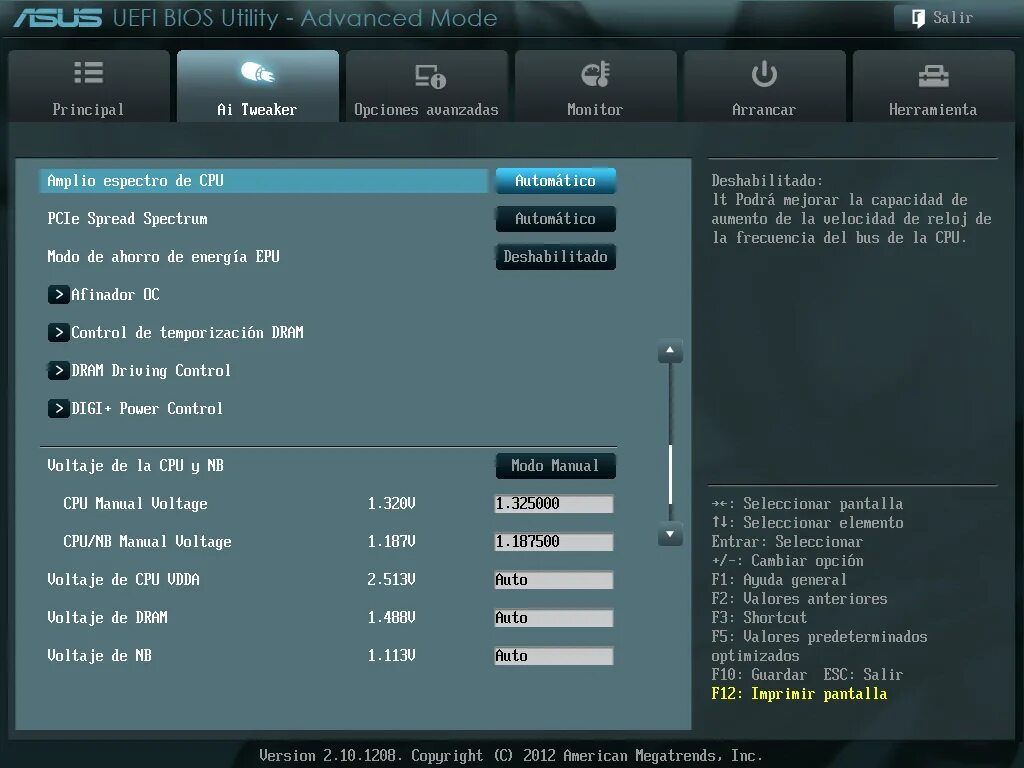Click the white scrollbar thumb
1024x768 pixels.
point(671,474)
